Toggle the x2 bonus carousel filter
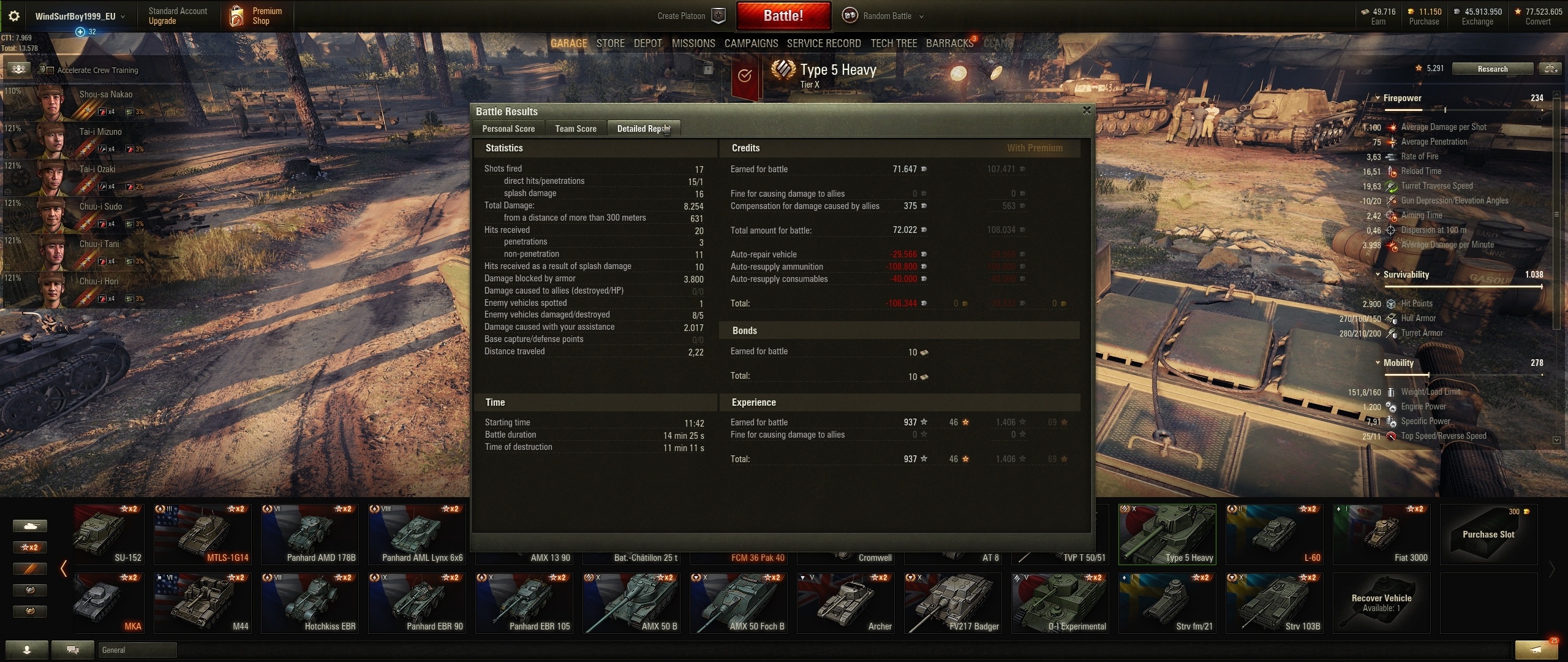 tap(29, 547)
